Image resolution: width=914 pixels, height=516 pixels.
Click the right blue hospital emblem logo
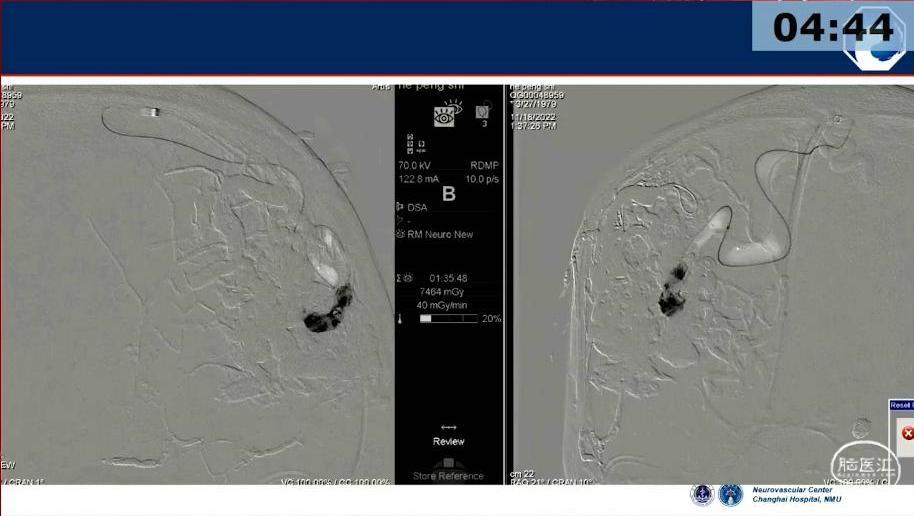[730, 494]
